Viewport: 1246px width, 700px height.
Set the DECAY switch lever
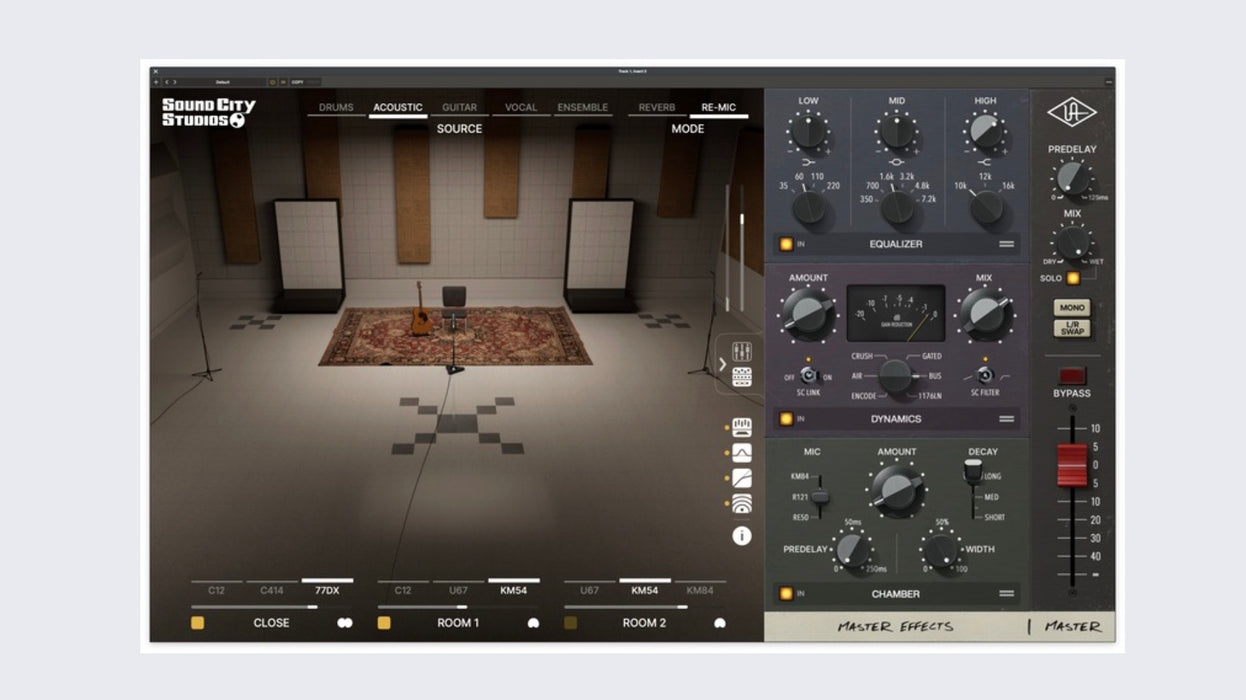(973, 471)
